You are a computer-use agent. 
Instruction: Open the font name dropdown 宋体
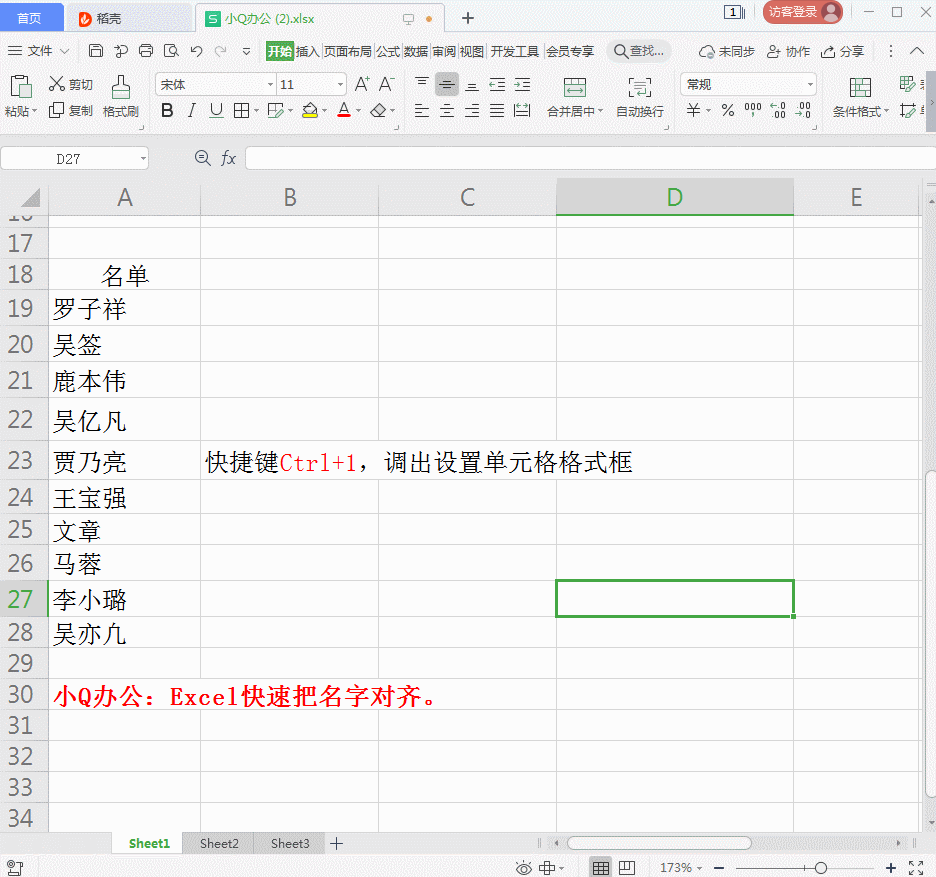coord(270,85)
